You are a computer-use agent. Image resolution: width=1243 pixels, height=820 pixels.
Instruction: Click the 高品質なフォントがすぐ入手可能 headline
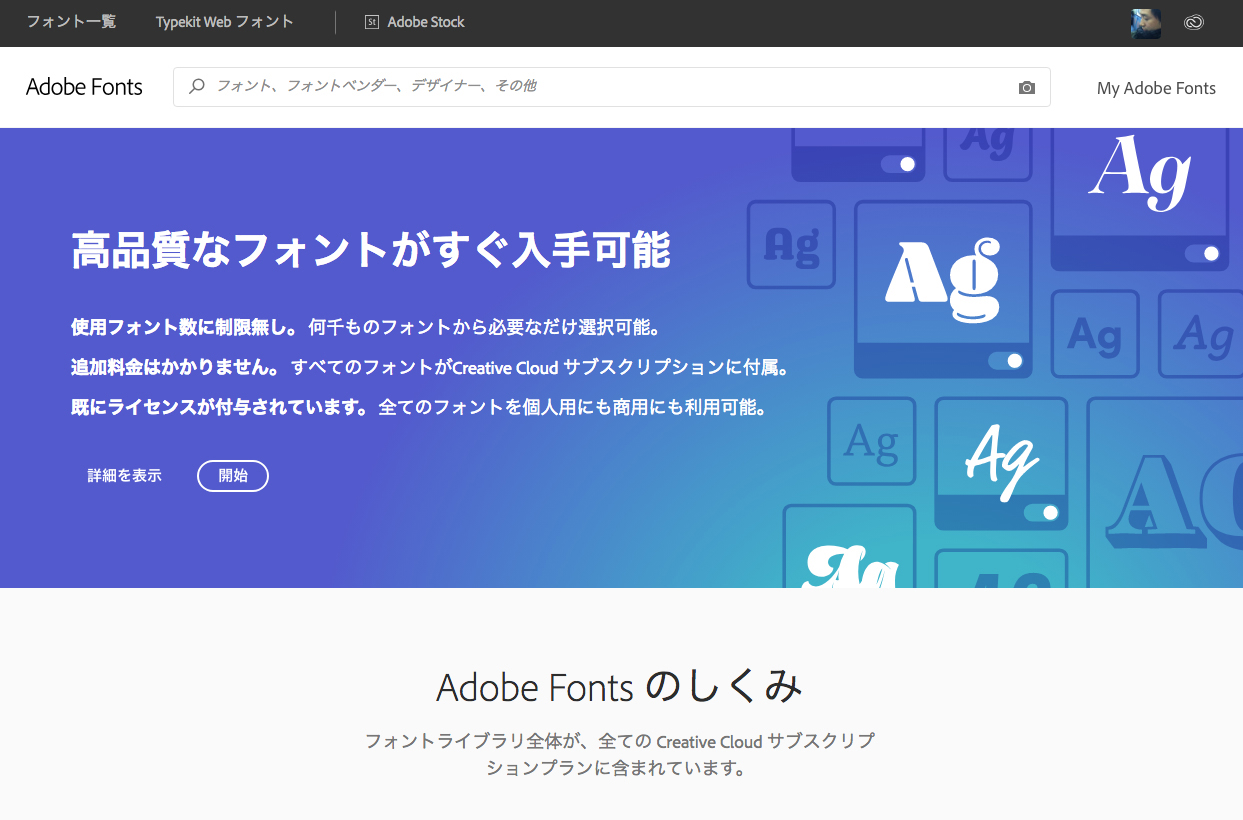coord(371,250)
